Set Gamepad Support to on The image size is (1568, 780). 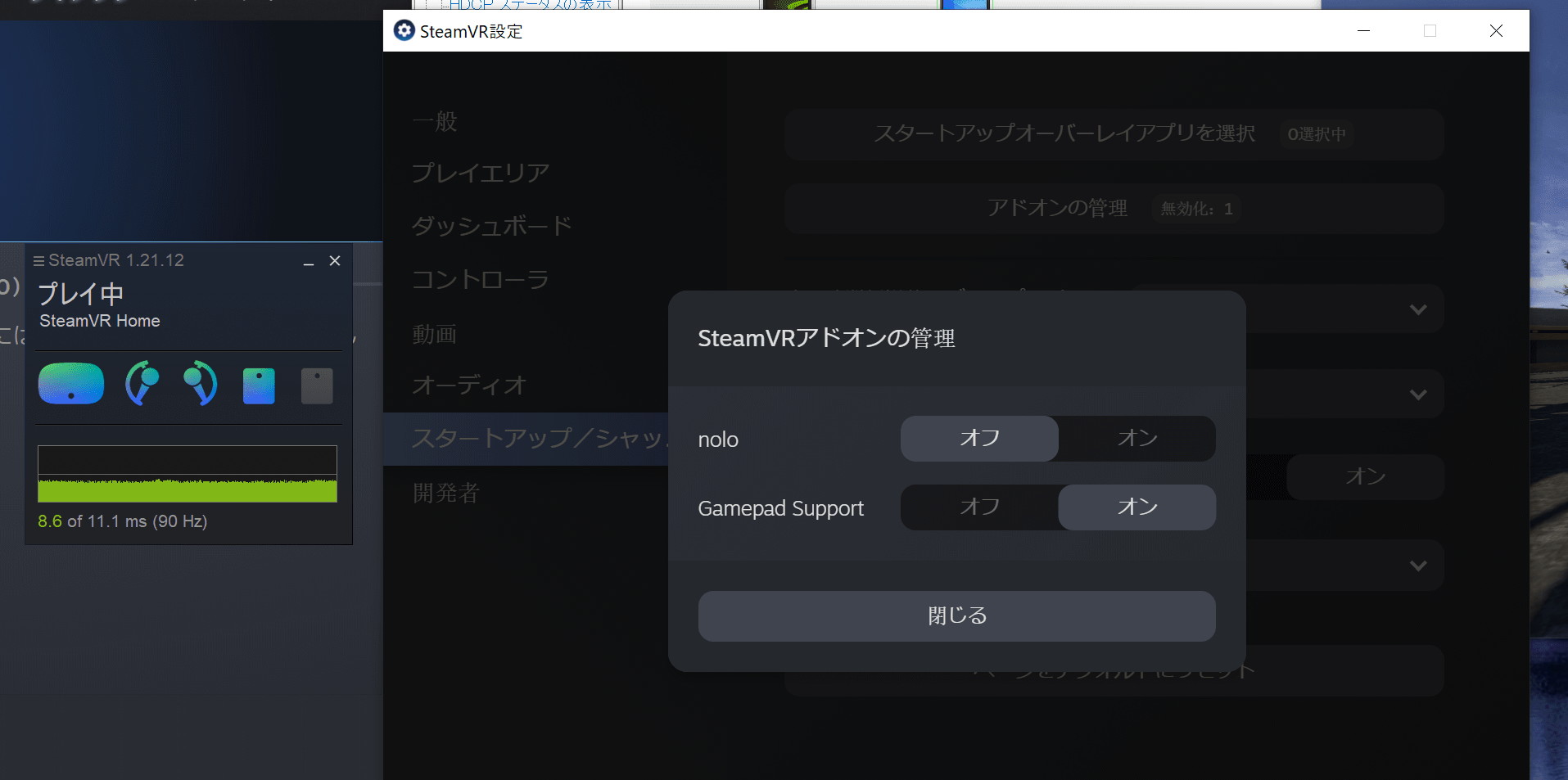pyautogui.click(x=1137, y=507)
